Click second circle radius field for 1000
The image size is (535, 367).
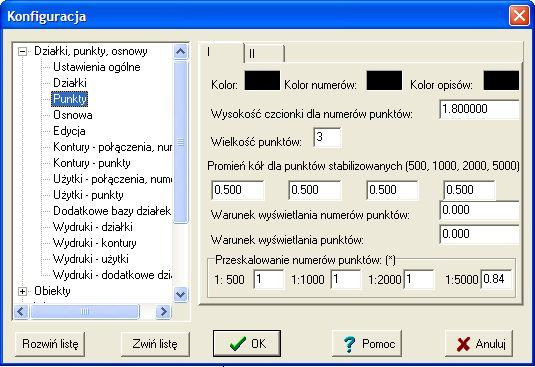[x=315, y=190]
